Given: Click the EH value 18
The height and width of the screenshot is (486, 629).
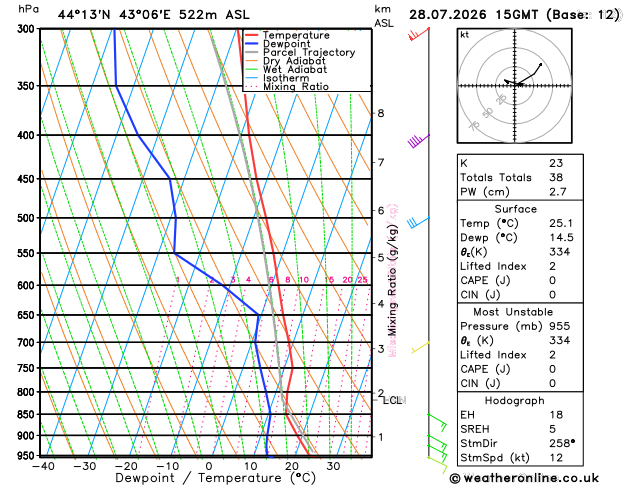Looking at the screenshot, I should (556, 415).
